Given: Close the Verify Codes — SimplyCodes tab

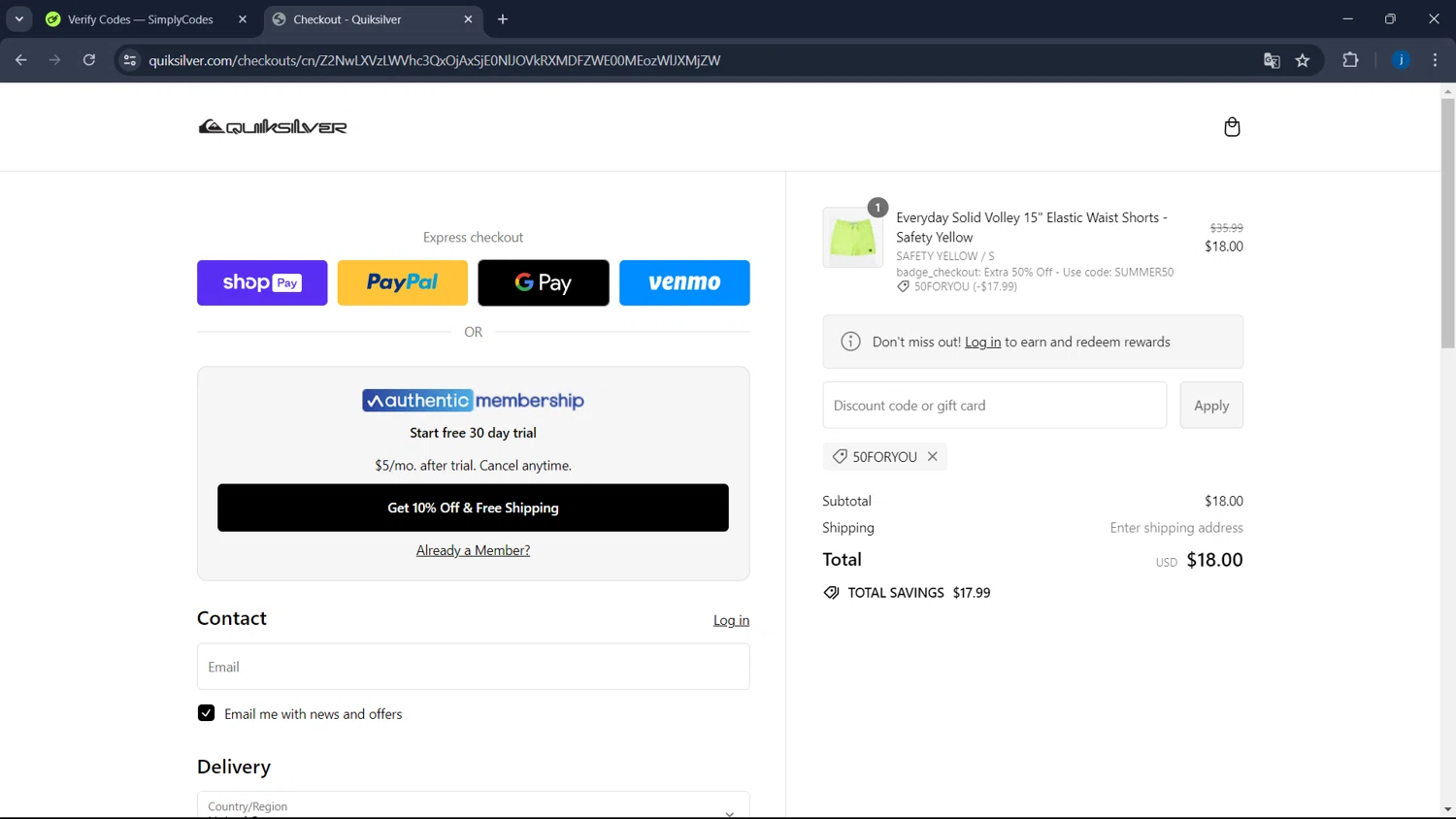Looking at the screenshot, I should click(243, 19).
